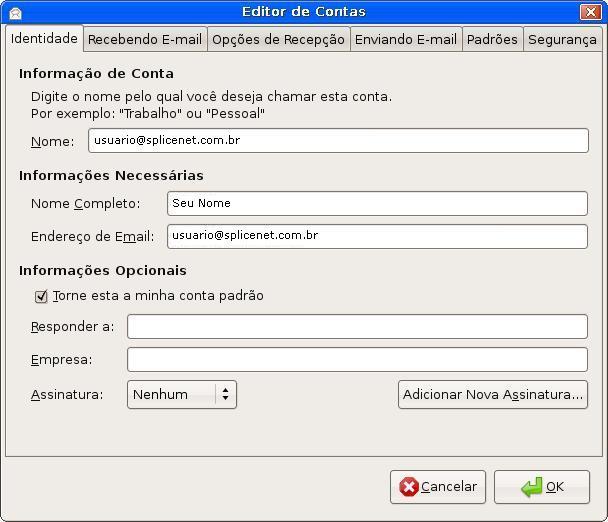This screenshot has width=608, height=522.
Task: Close the Editor de Contas window
Action: [x=590, y=12]
